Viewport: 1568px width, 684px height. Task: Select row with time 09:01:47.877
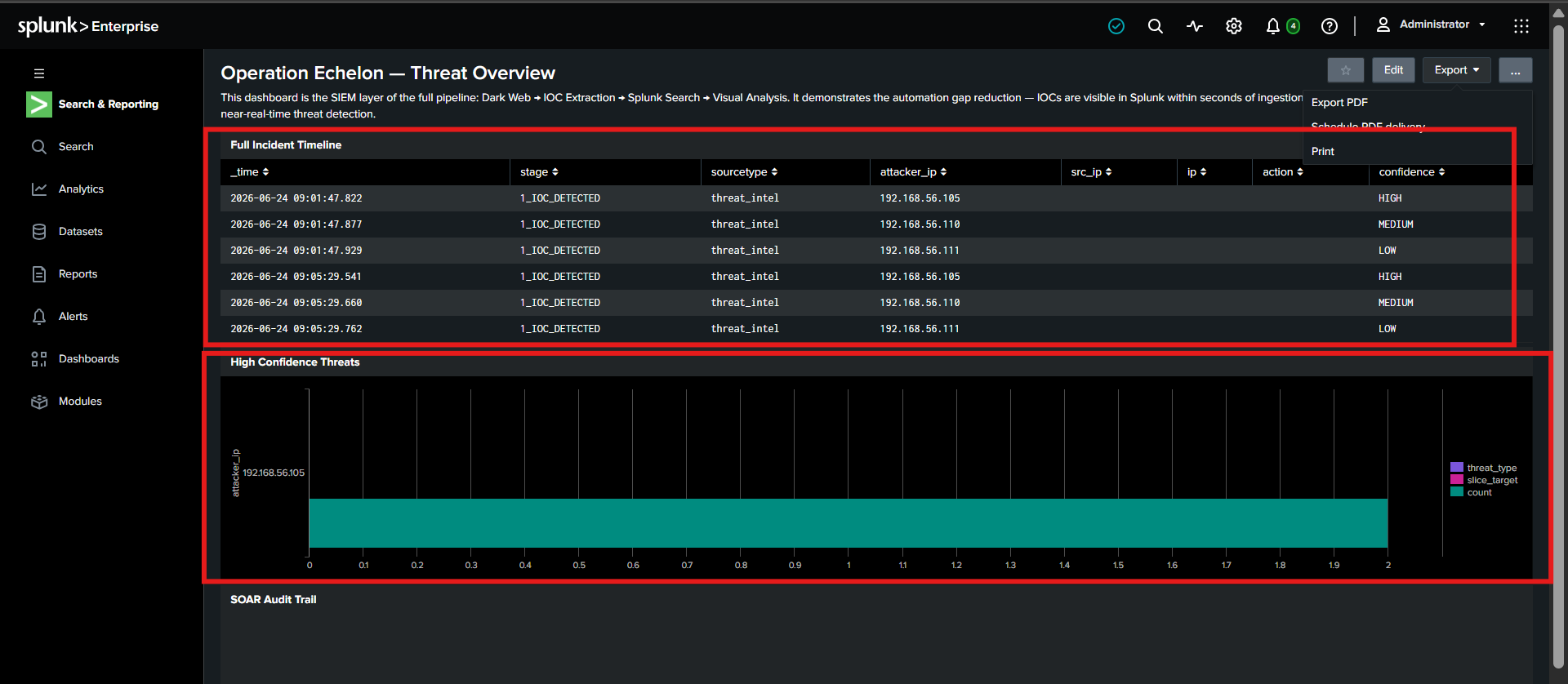(x=876, y=224)
